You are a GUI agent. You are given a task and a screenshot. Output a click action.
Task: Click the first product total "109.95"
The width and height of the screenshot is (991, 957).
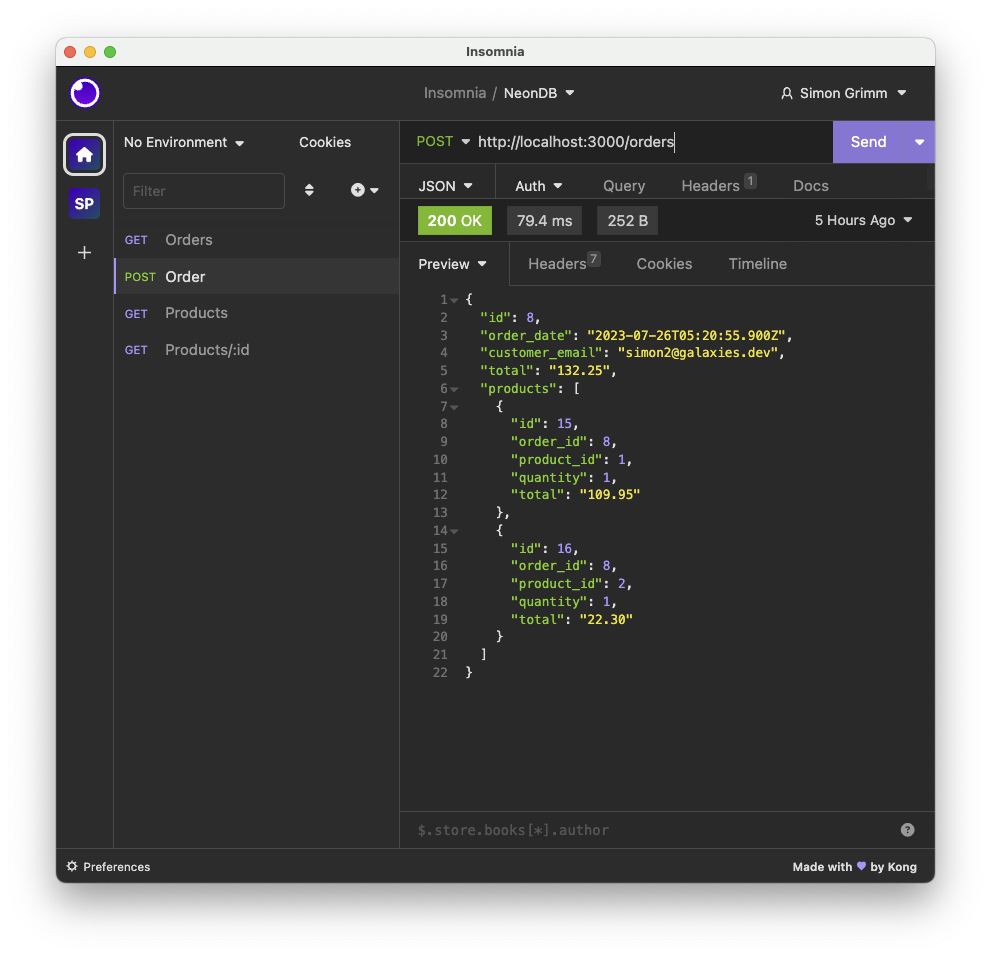click(x=609, y=494)
